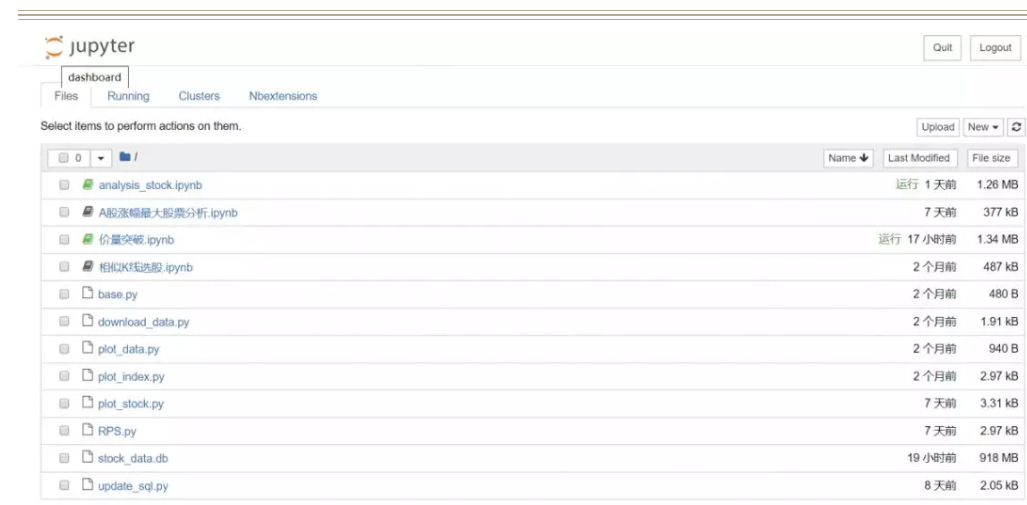Check the box for 价量突破.ipynb

(x=64, y=240)
